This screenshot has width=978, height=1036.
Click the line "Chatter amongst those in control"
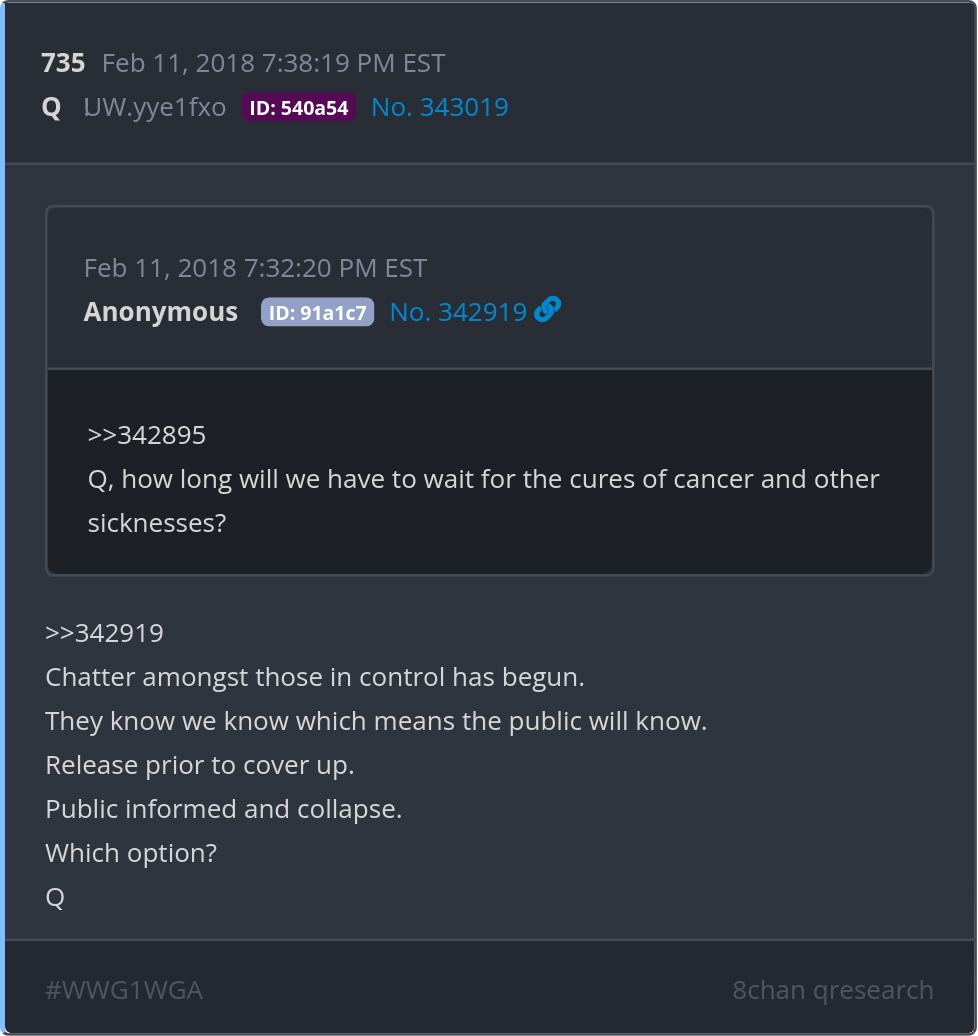(314, 677)
